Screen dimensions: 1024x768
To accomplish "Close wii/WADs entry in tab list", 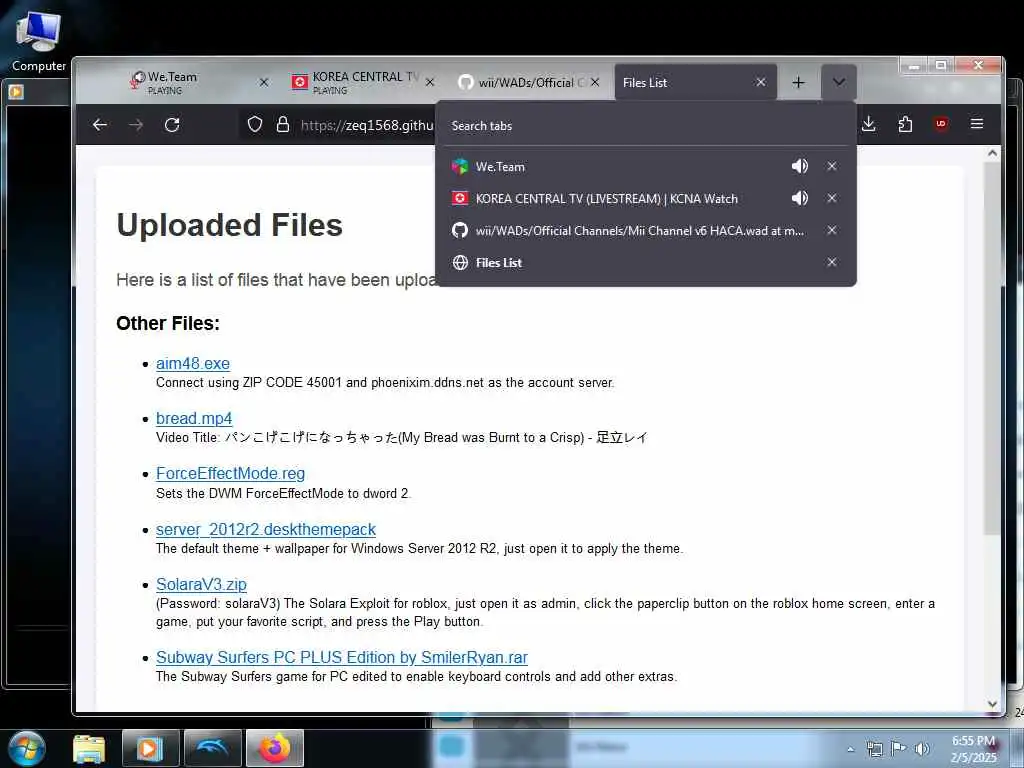I will [832, 230].
